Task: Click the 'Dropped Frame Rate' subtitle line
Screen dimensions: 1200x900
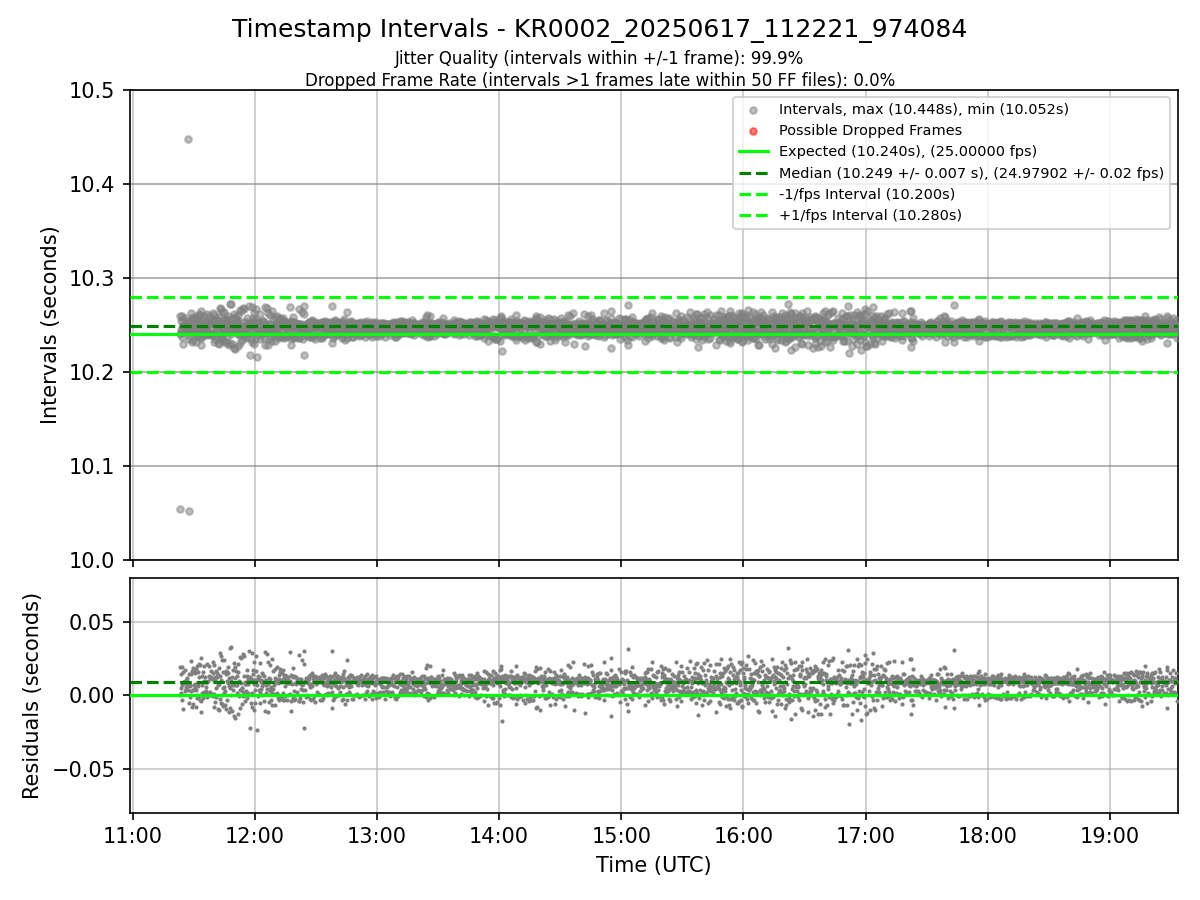Action: tap(599, 80)
